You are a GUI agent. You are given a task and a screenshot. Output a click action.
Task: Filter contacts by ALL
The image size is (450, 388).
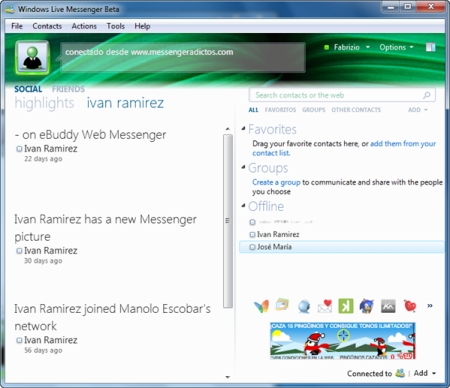(x=253, y=110)
